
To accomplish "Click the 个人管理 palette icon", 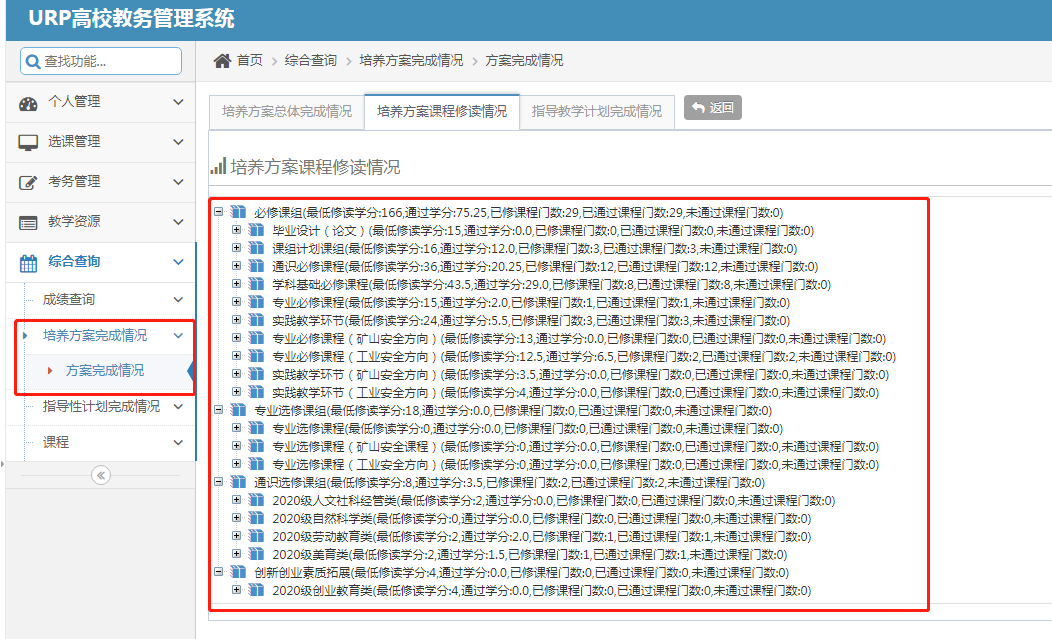I will (28, 102).
